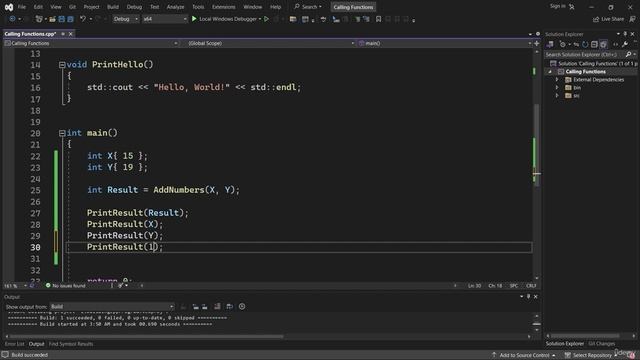Switch to the Error List tab

(14, 344)
